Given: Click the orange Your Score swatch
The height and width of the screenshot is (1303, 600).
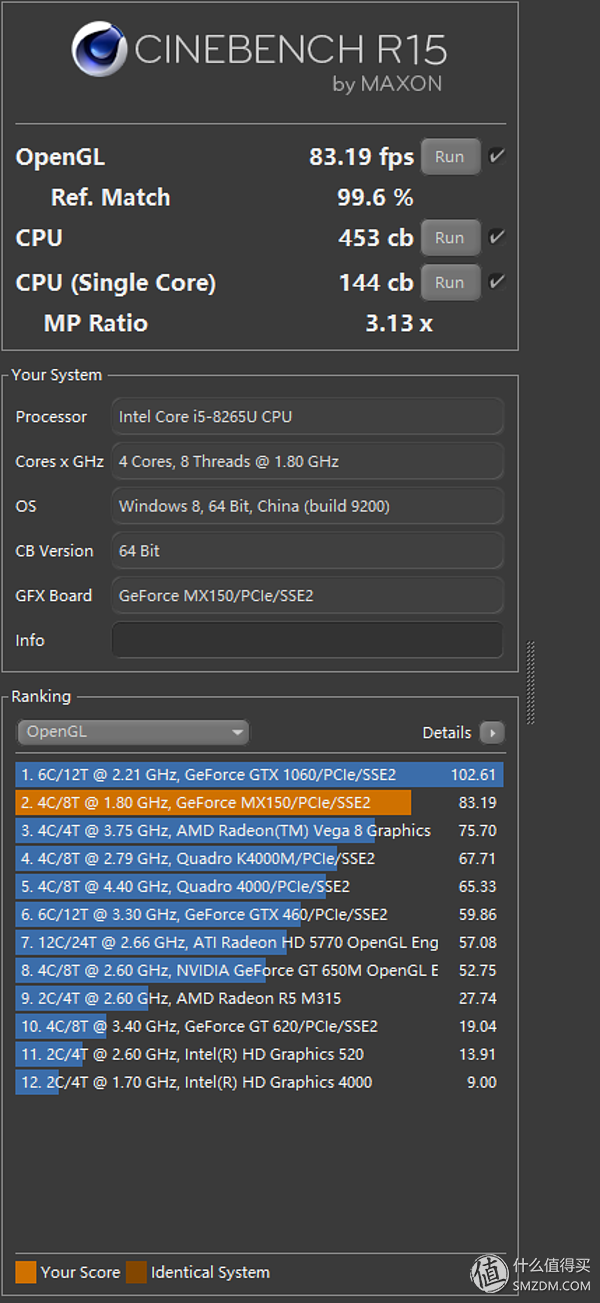Looking at the screenshot, I should 26,1273.
